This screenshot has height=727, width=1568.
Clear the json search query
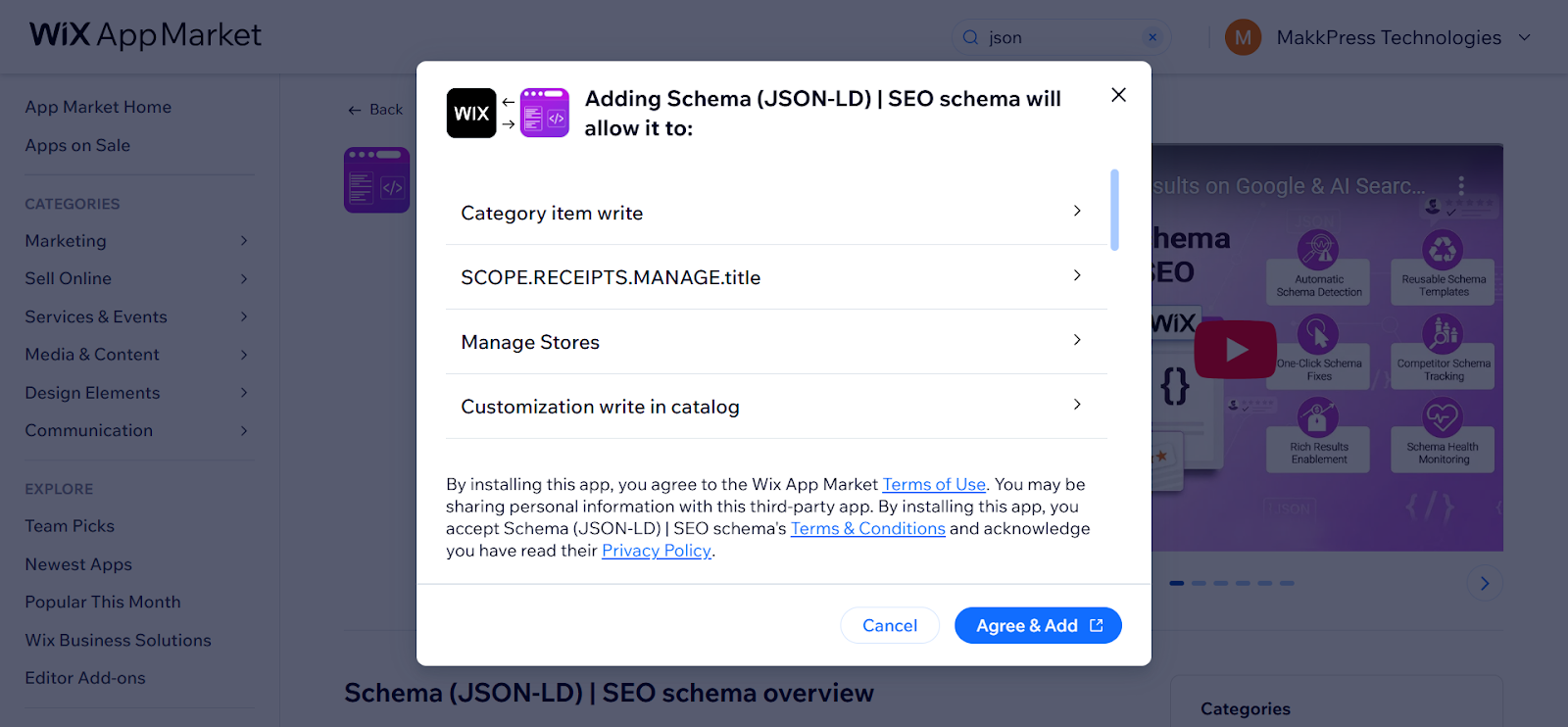point(1152,37)
